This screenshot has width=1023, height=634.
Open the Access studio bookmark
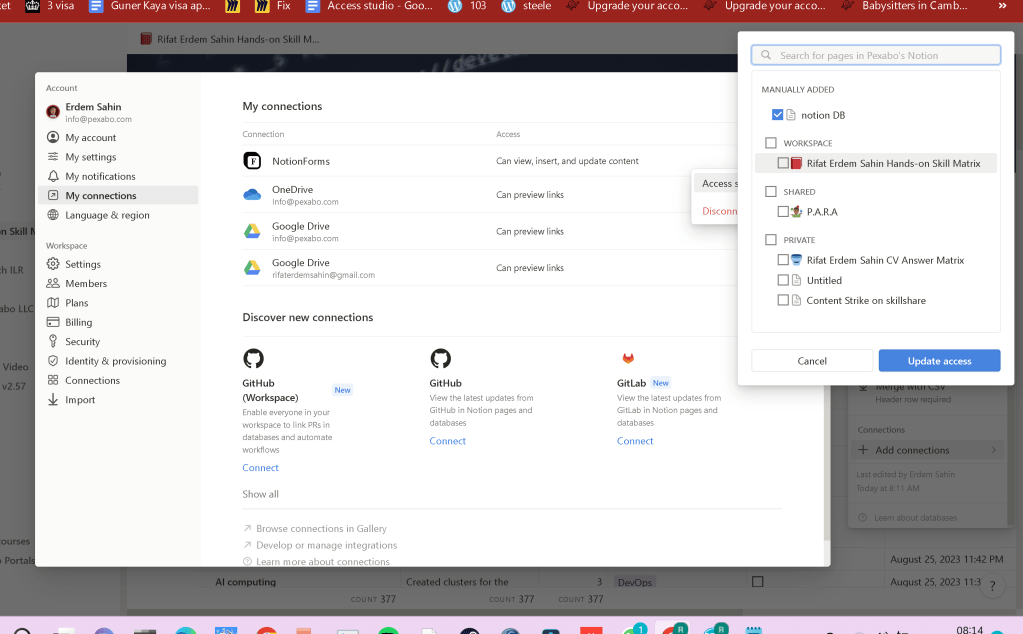click(x=369, y=6)
